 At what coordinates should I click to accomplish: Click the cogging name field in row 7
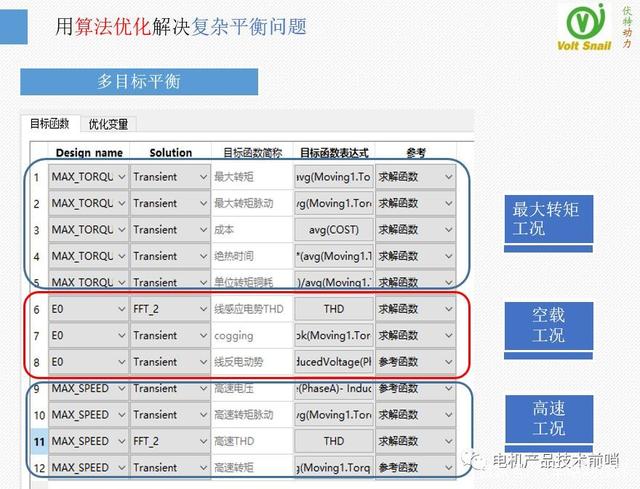251,336
